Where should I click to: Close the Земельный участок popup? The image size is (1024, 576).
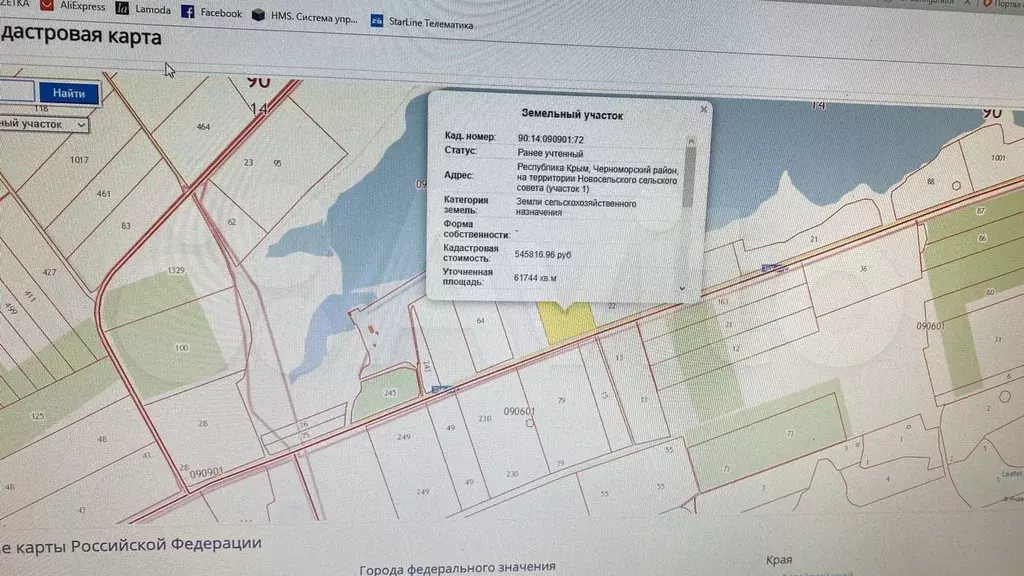(x=703, y=109)
